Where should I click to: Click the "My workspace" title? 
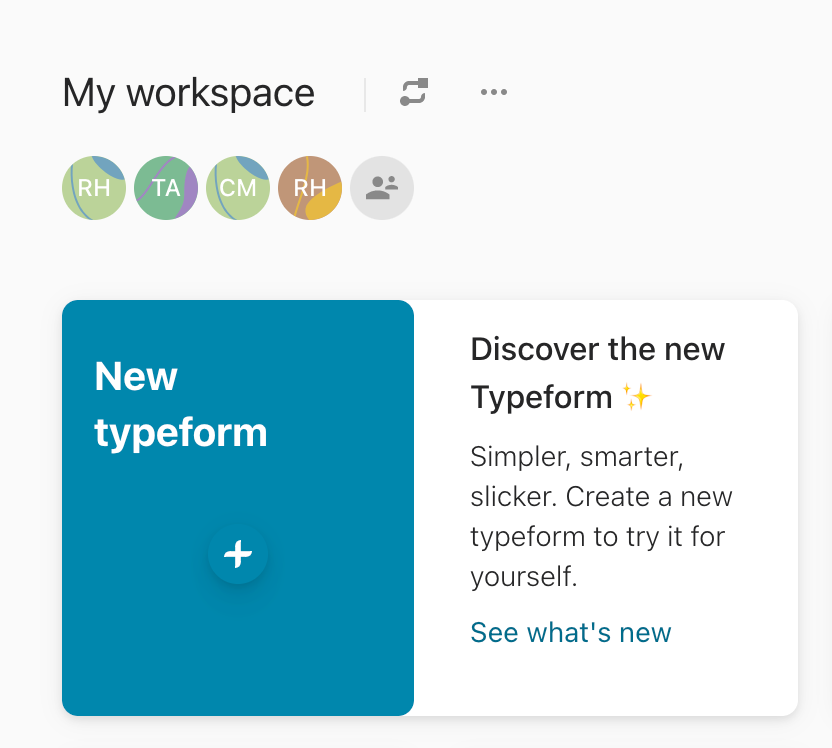[188, 93]
